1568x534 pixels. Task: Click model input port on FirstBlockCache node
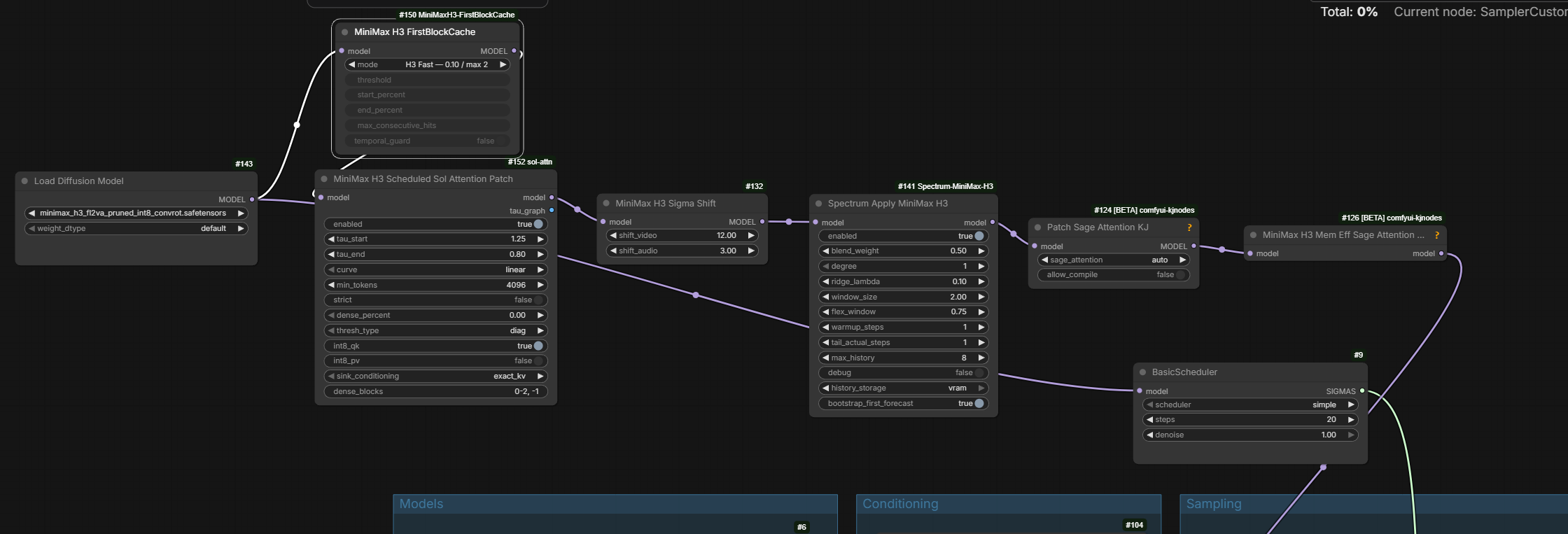click(342, 51)
